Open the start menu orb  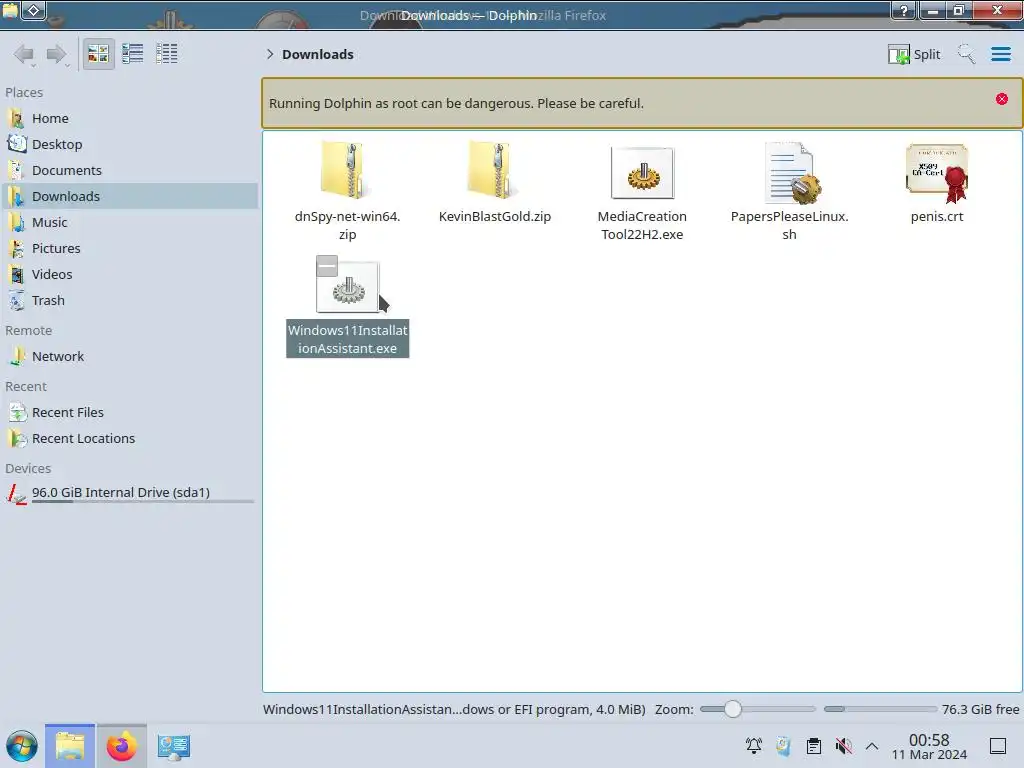click(x=22, y=746)
